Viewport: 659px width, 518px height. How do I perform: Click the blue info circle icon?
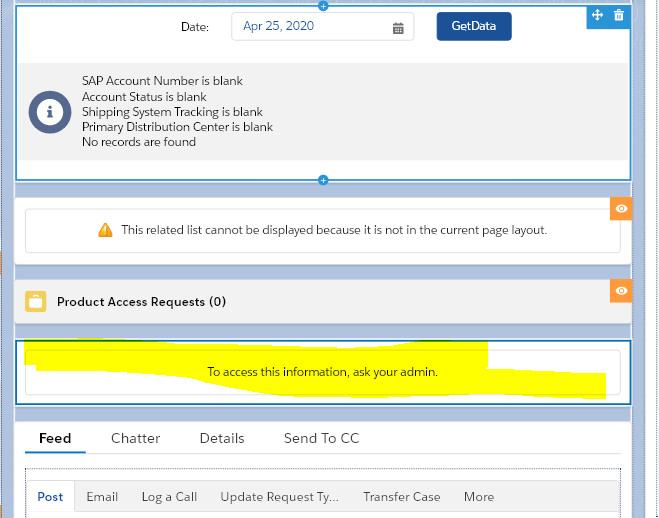pyautogui.click(x=47, y=111)
